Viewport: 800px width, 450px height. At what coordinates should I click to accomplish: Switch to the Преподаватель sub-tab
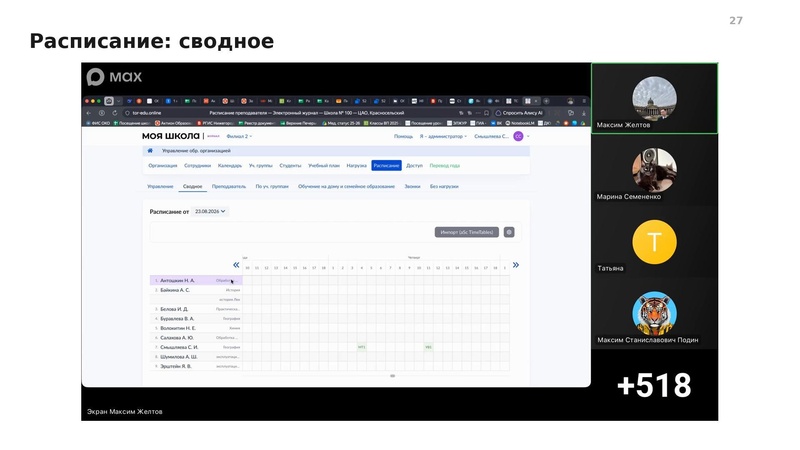click(x=229, y=186)
